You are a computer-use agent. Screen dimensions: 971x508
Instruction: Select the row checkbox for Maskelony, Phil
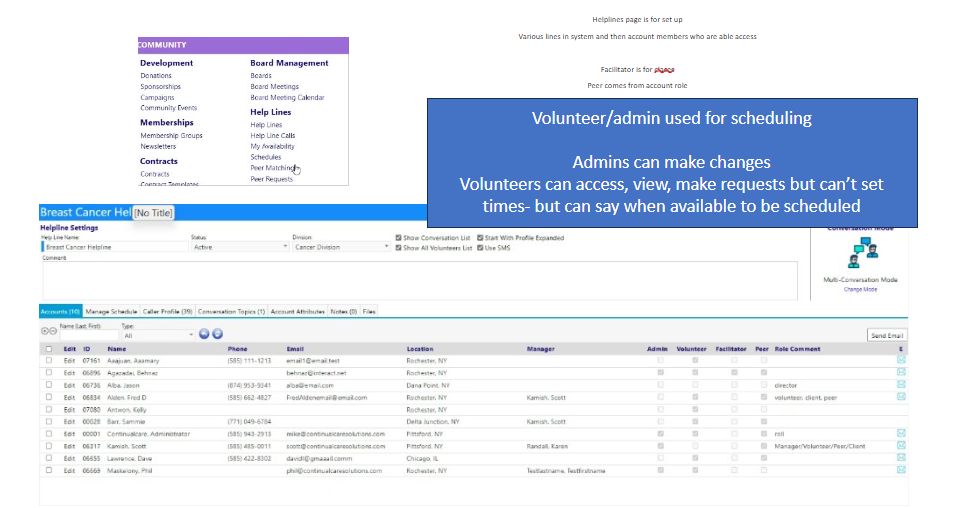(49, 471)
